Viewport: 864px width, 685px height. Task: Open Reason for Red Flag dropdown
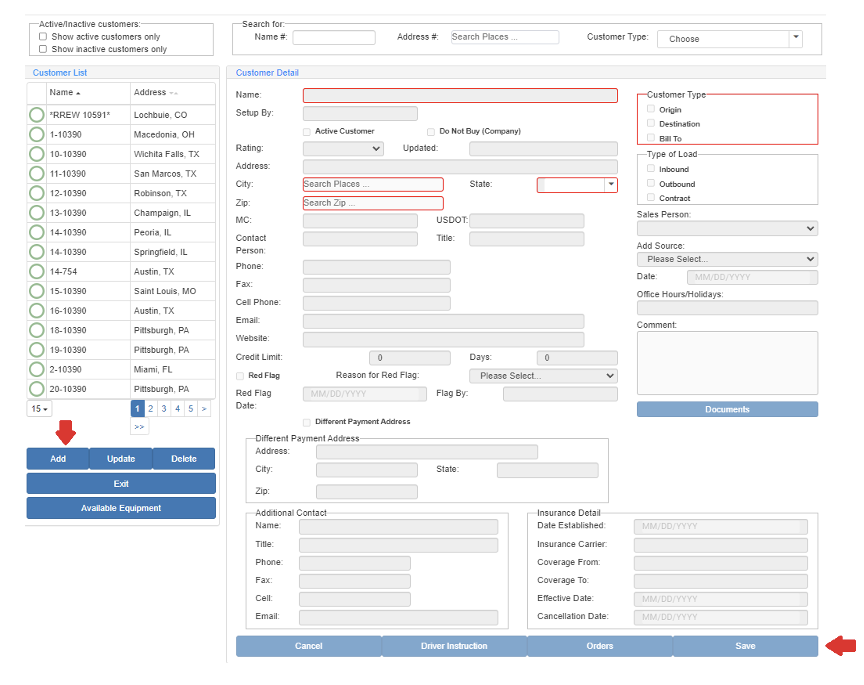tap(543, 376)
